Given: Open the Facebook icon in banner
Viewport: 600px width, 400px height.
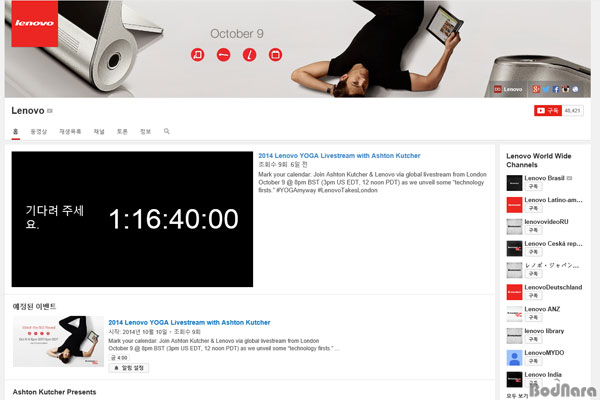Looking at the screenshot, I should (x=556, y=89).
